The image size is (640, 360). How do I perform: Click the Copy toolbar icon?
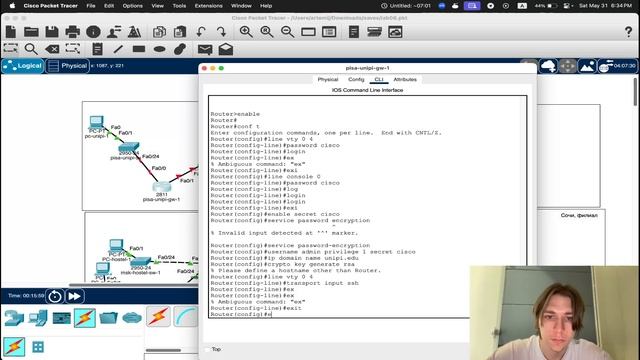(x=159, y=32)
